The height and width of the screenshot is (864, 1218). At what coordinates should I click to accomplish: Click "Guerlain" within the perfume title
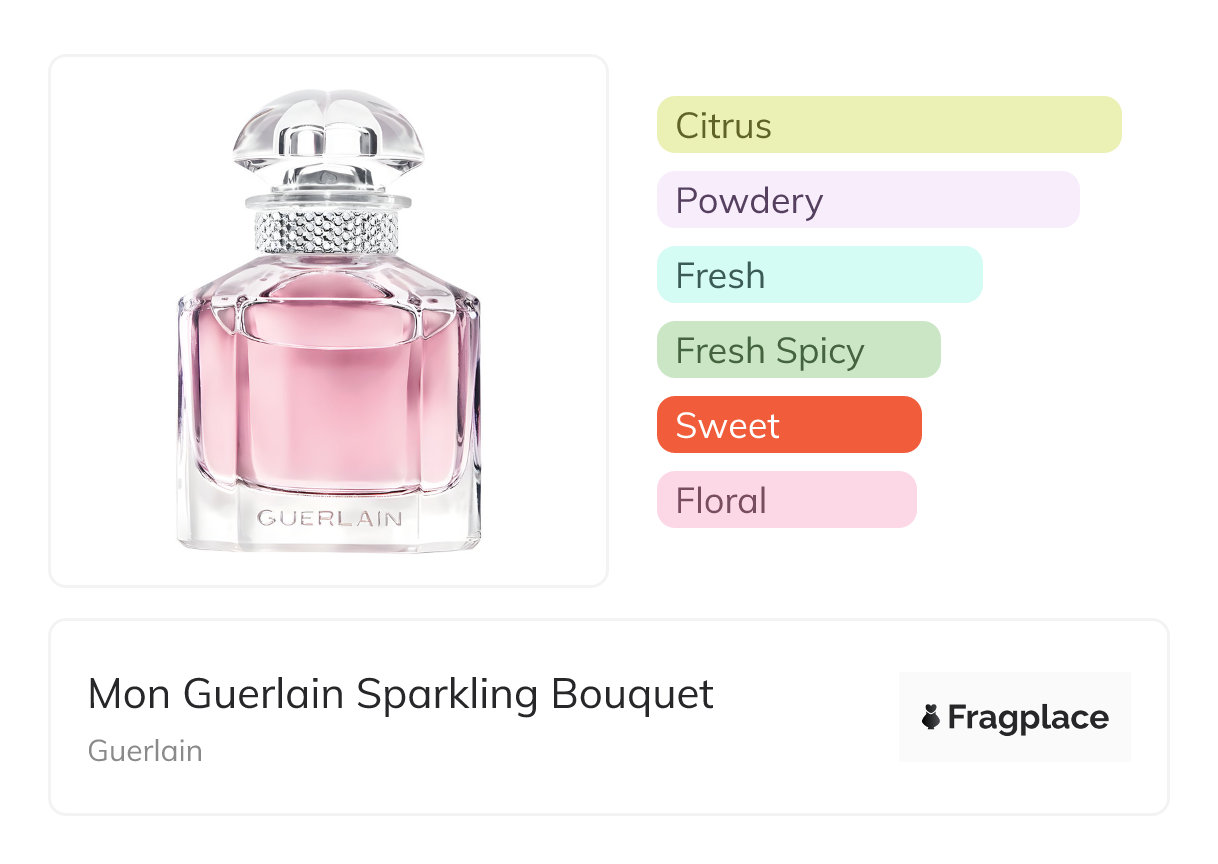coord(264,694)
